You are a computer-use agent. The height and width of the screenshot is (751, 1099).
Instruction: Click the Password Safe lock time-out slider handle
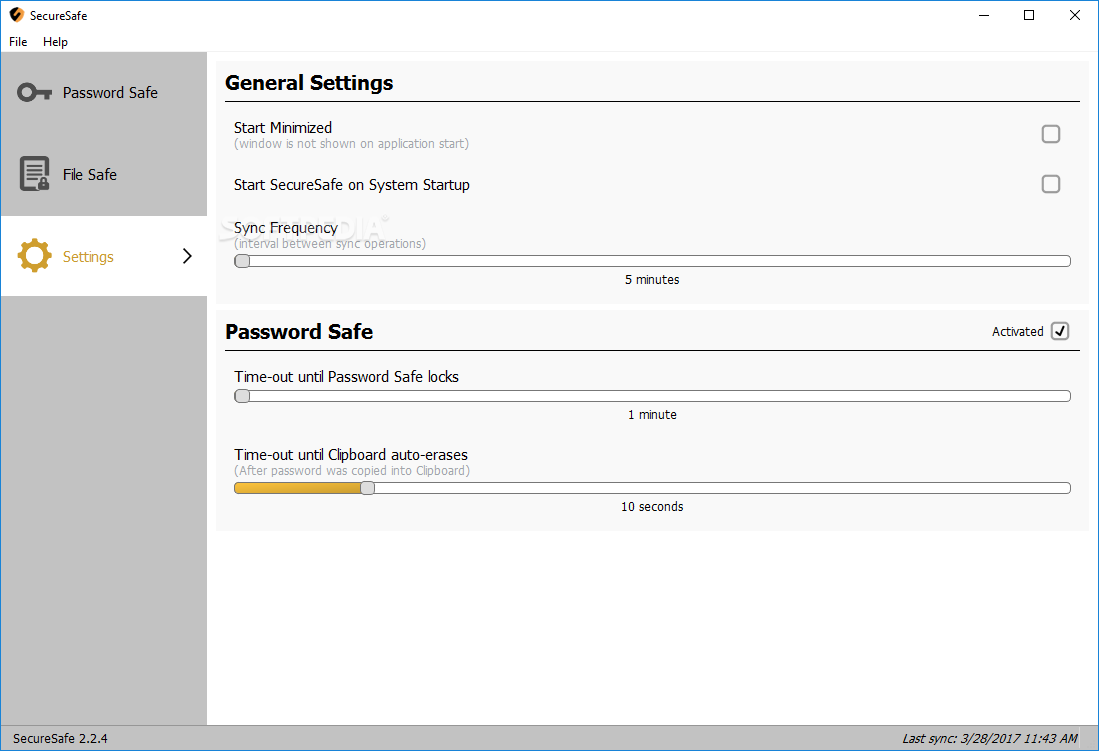click(x=242, y=396)
